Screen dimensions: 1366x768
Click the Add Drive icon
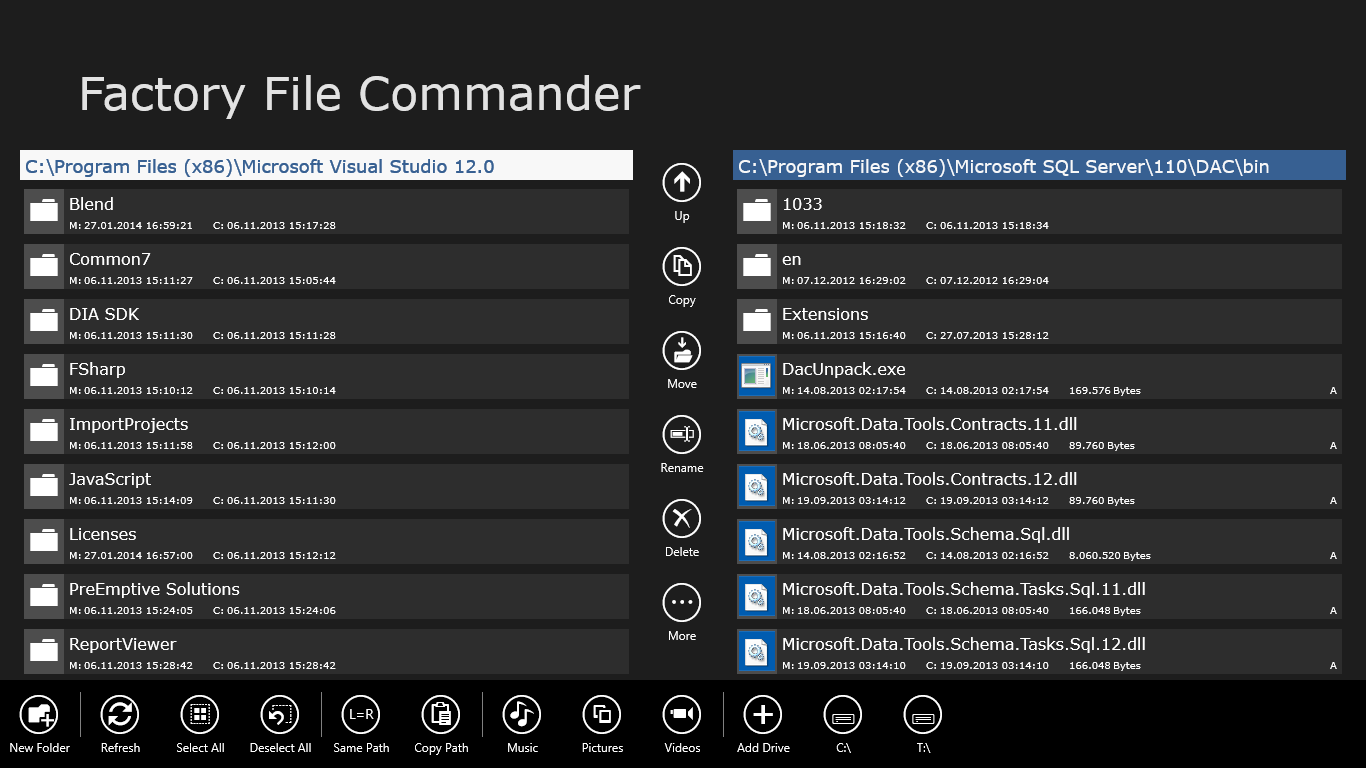pyautogui.click(x=763, y=715)
